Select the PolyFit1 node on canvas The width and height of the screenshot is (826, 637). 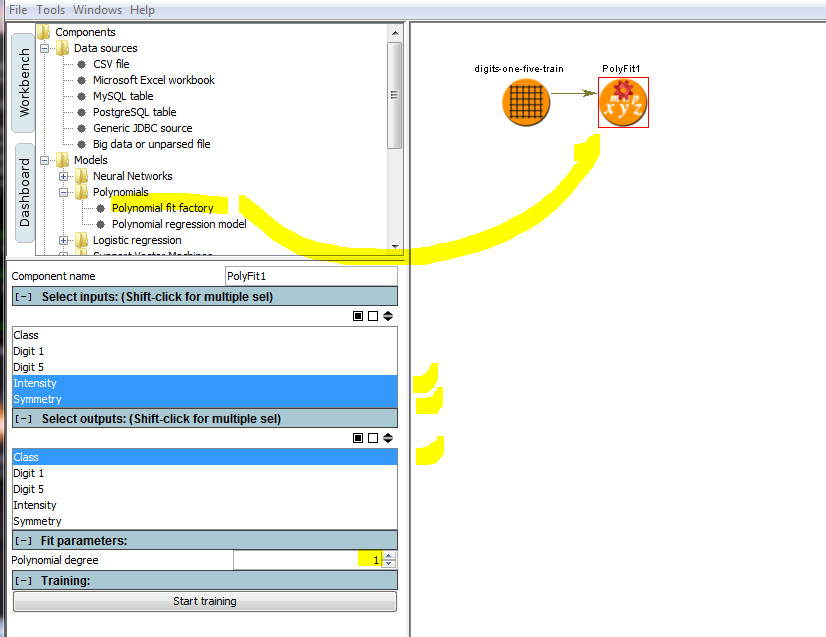click(623, 103)
